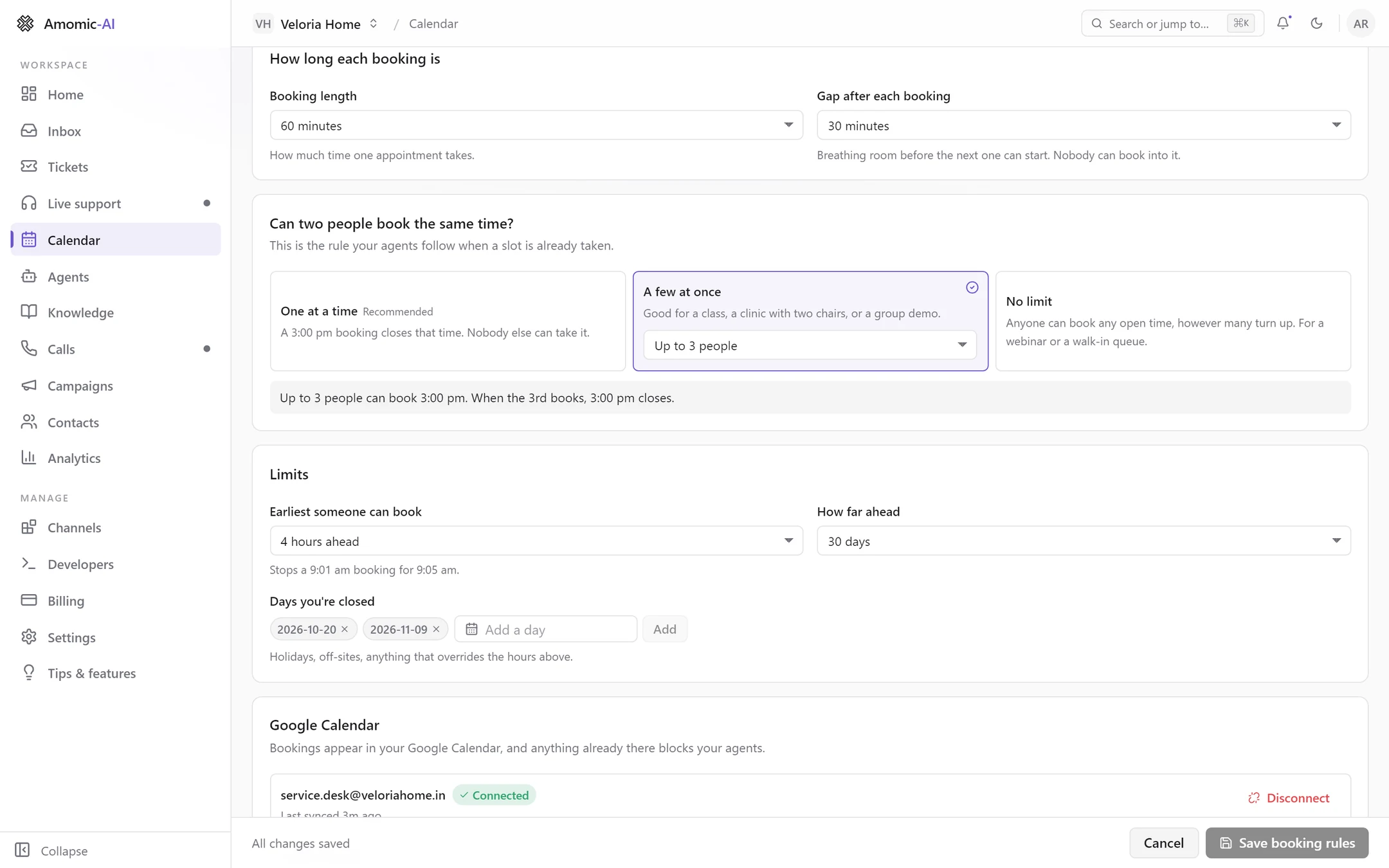The height and width of the screenshot is (868, 1389).
Task: Click Calendar breadcrumb
Action: coord(433,24)
